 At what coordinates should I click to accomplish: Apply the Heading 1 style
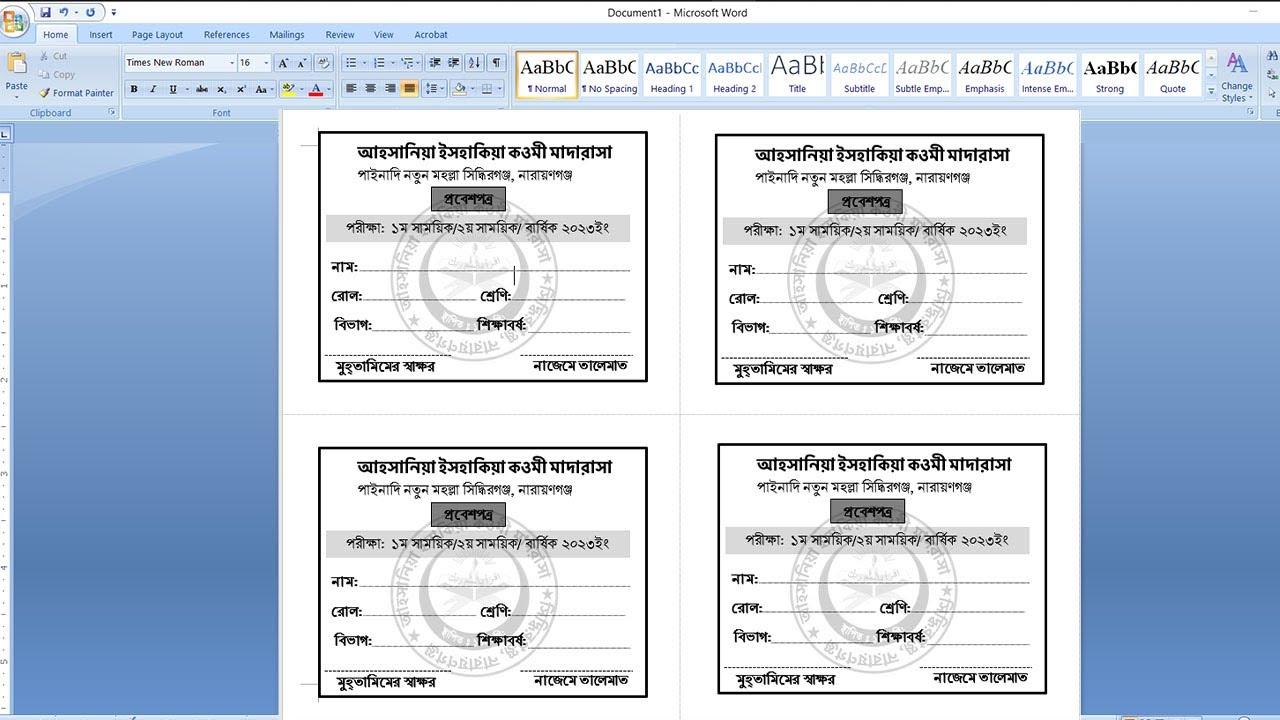(672, 75)
